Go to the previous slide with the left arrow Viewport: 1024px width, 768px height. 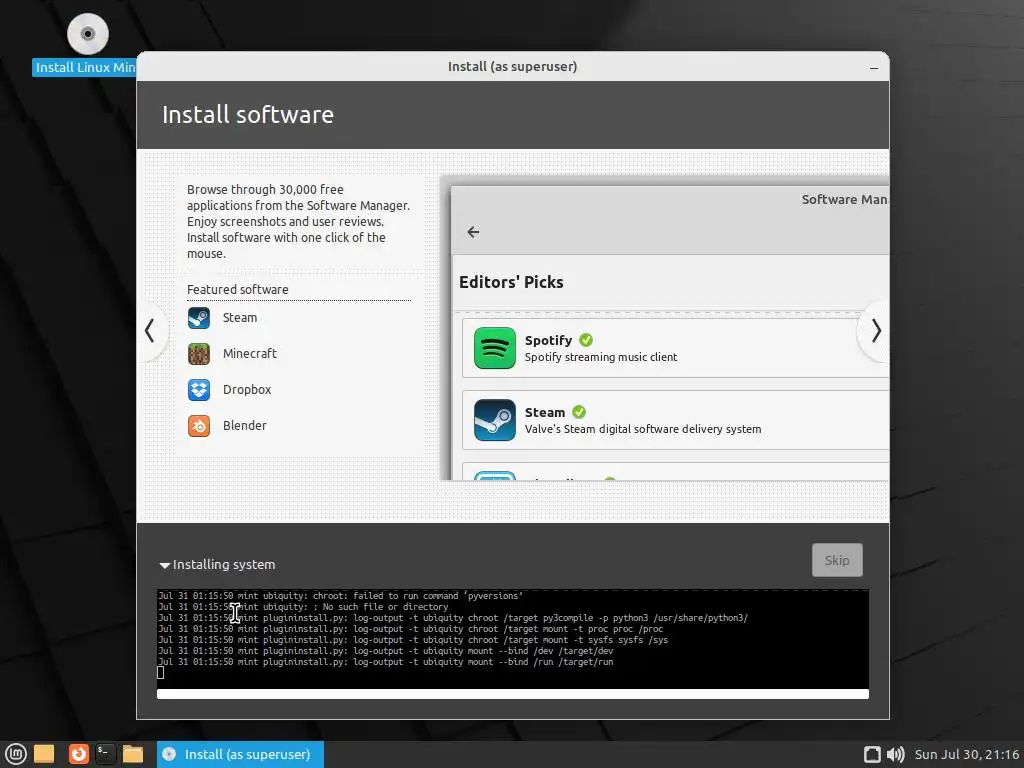click(x=150, y=330)
